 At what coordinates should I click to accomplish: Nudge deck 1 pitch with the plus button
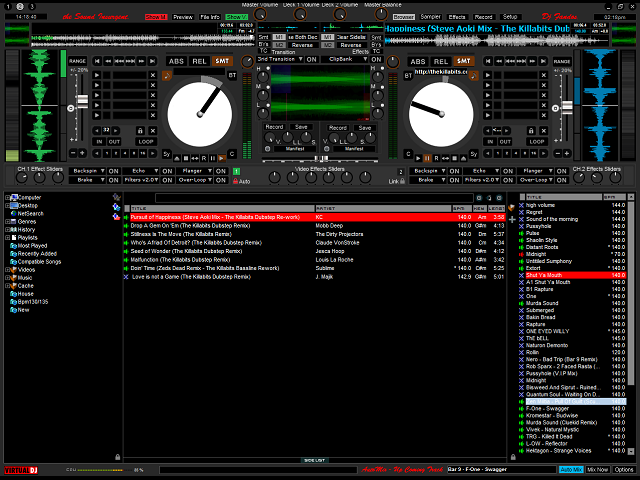pyautogui.click(x=82, y=153)
